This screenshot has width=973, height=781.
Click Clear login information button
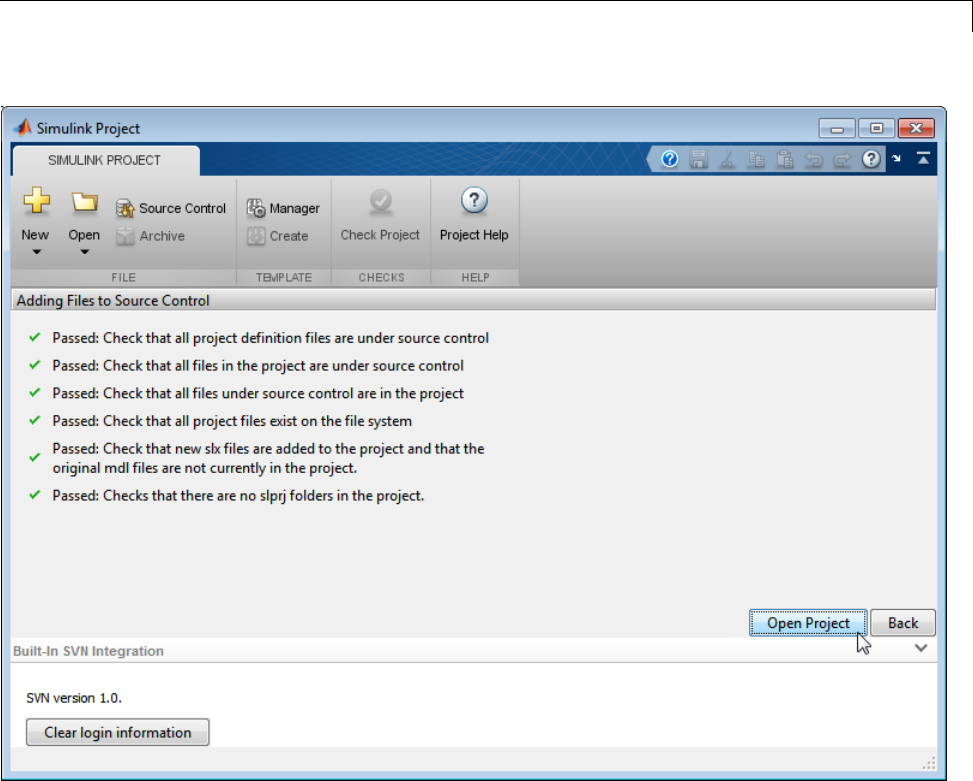[118, 733]
